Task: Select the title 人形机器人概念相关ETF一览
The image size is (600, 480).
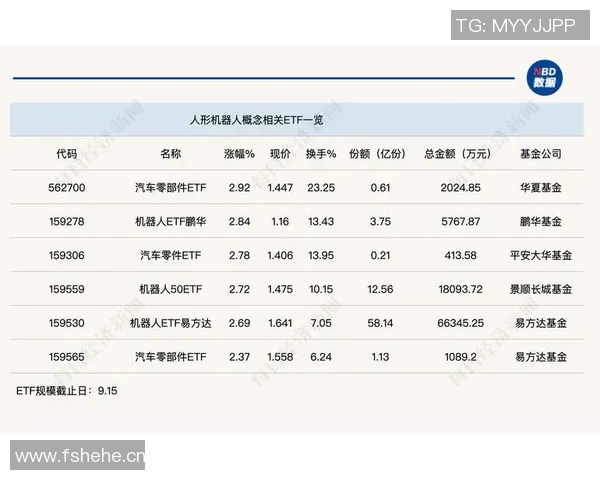Action: [x=257, y=120]
